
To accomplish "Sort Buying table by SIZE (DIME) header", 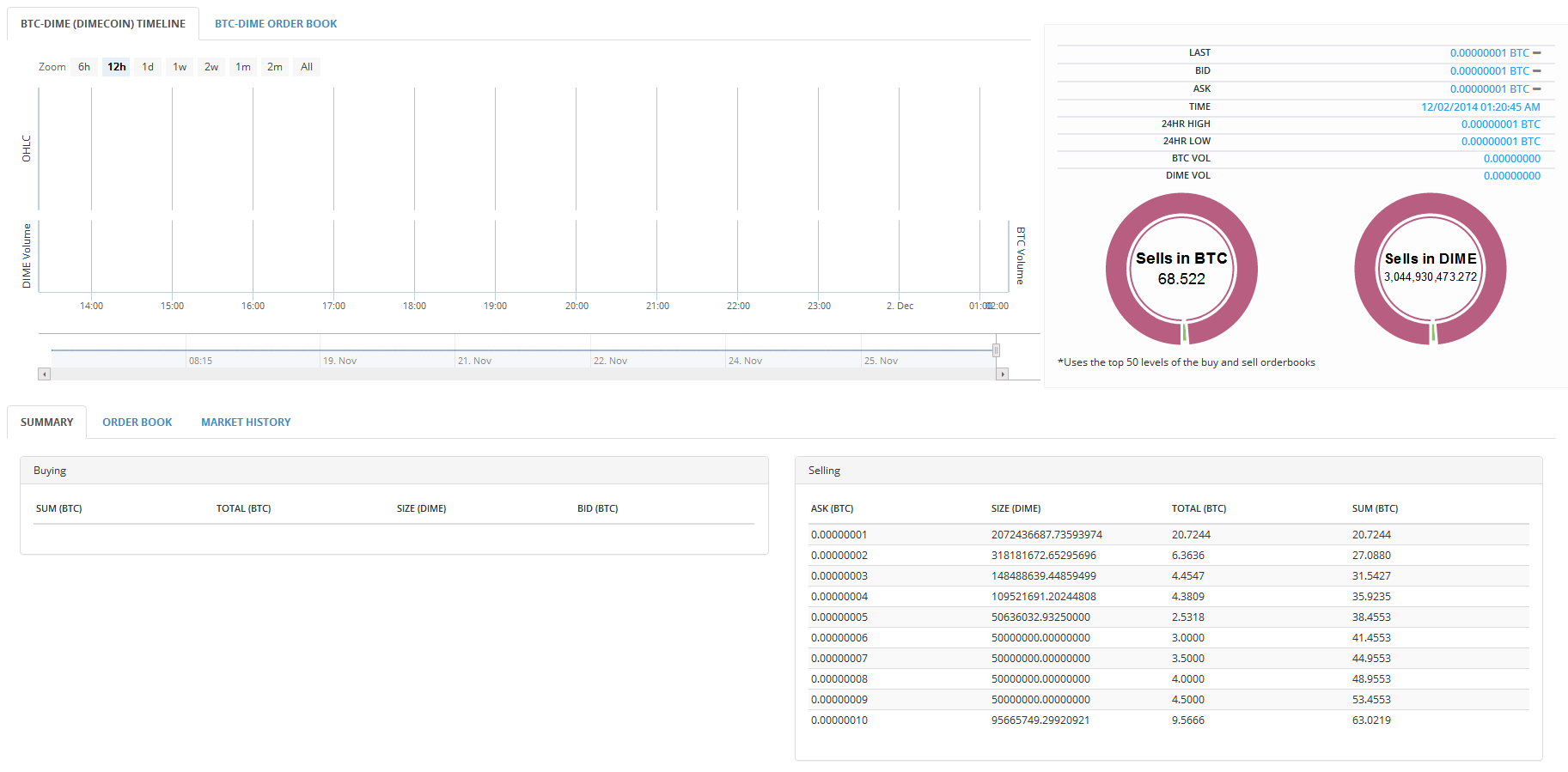I will pos(421,509).
